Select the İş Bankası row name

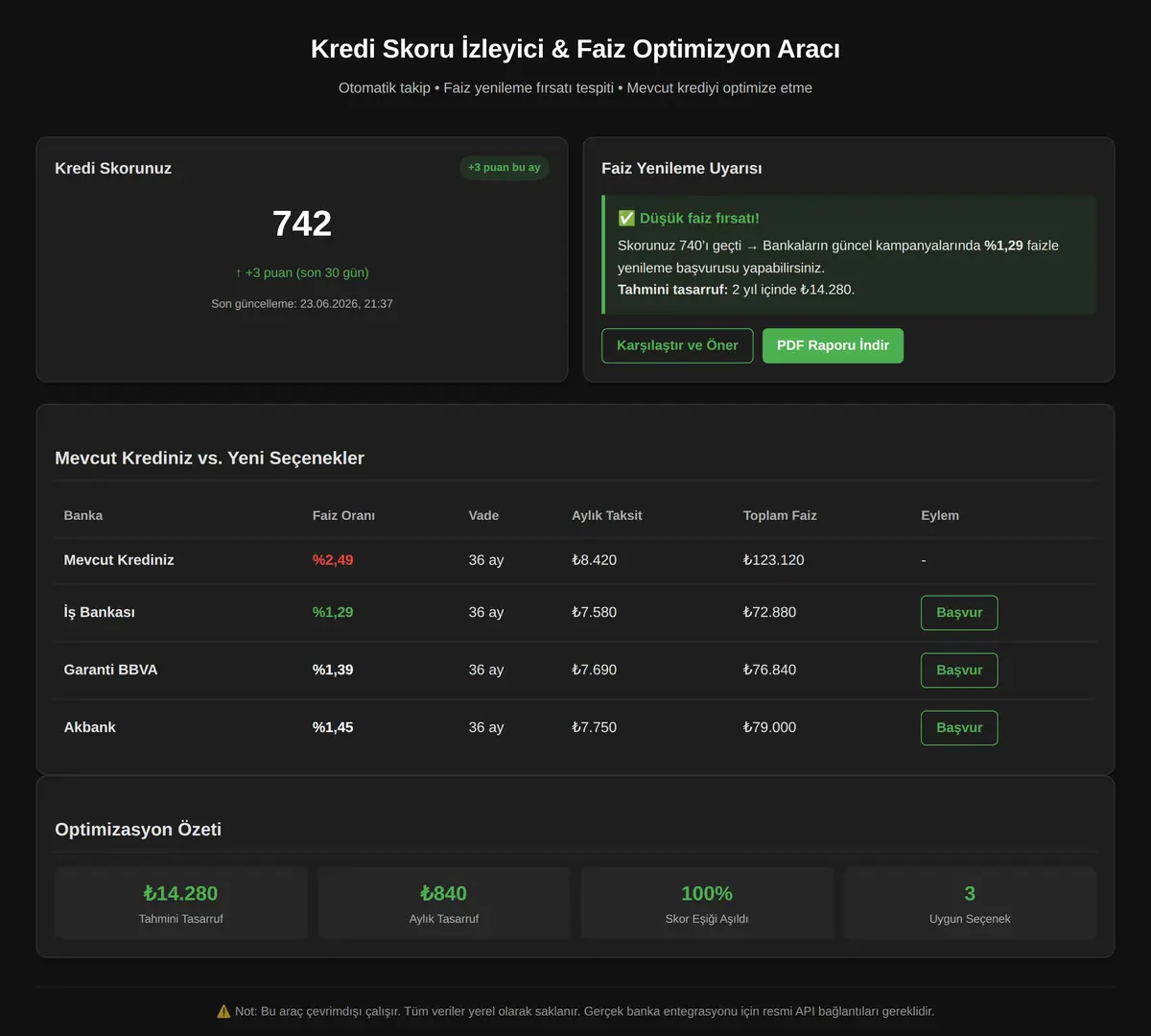click(x=100, y=613)
